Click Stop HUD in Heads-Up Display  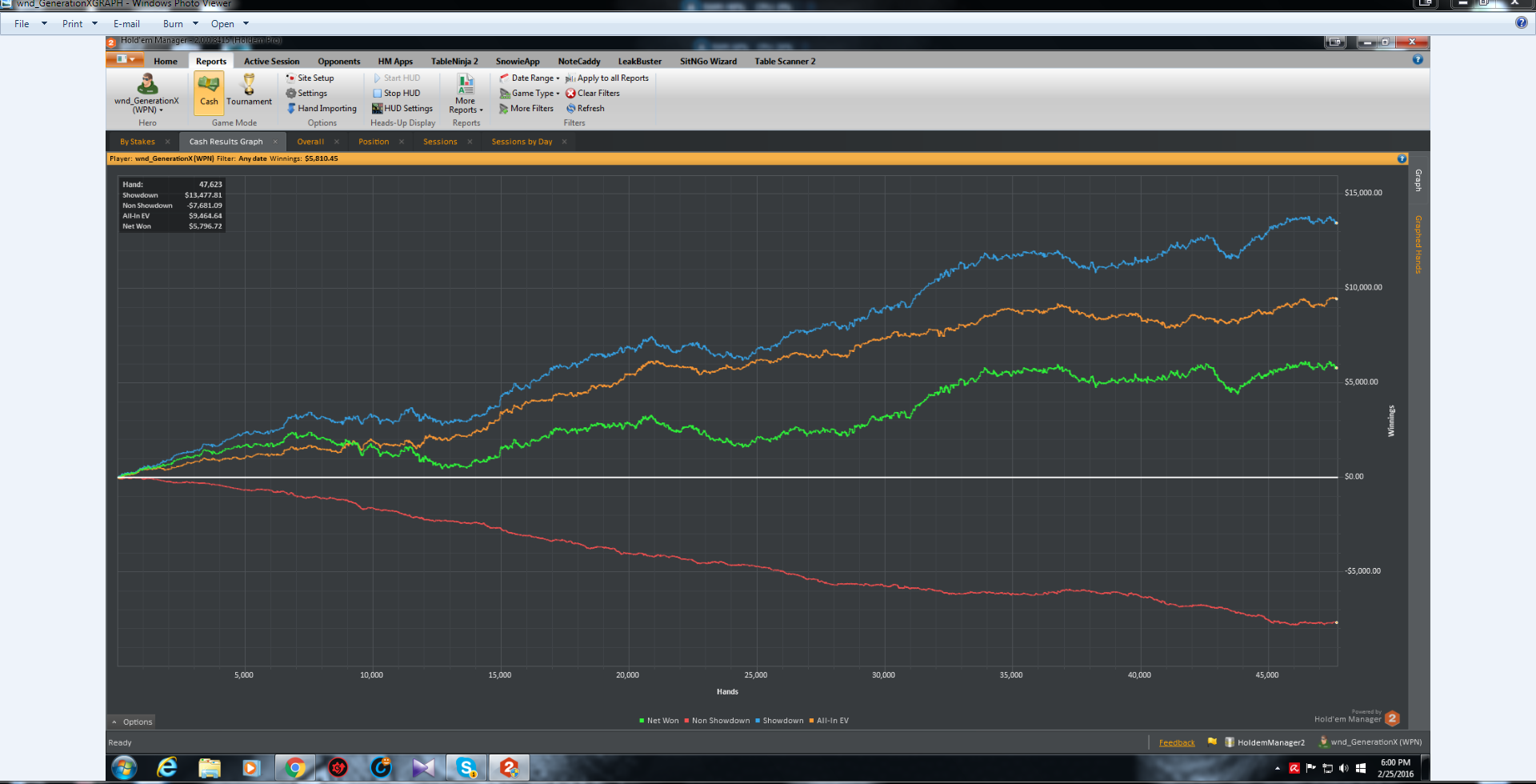(x=397, y=93)
